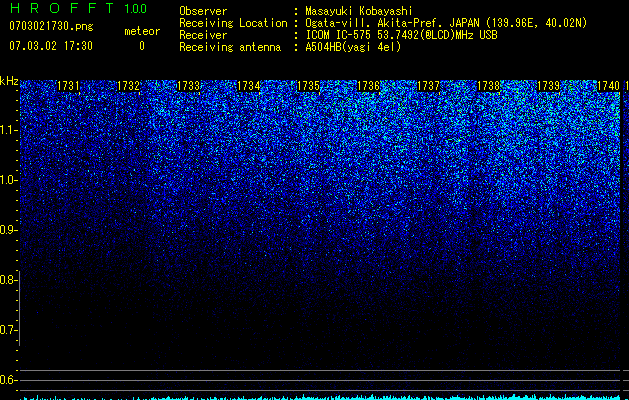The height and width of the screenshot is (400, 629).
Task: Click the Observer label
Action: 203,11
